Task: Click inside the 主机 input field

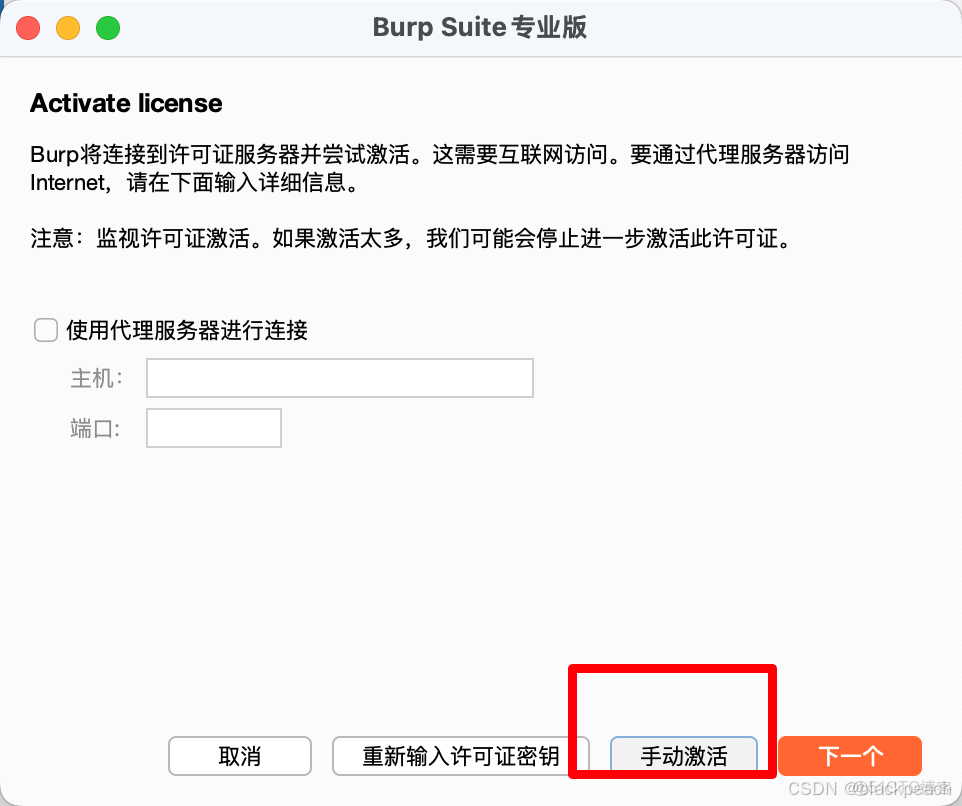Action: tap(339, 378)
